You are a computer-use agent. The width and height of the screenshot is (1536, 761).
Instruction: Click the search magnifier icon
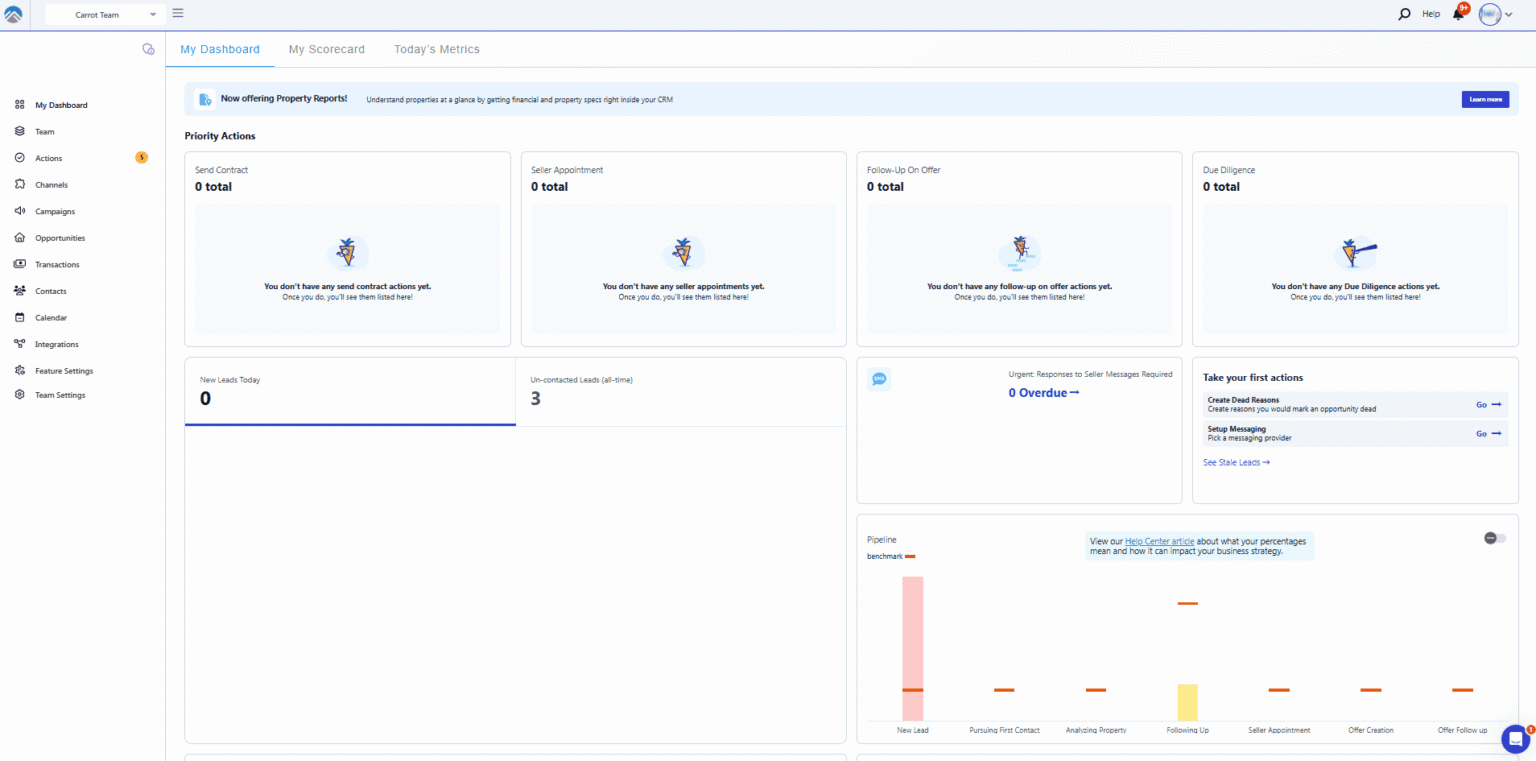[1405, 14]
